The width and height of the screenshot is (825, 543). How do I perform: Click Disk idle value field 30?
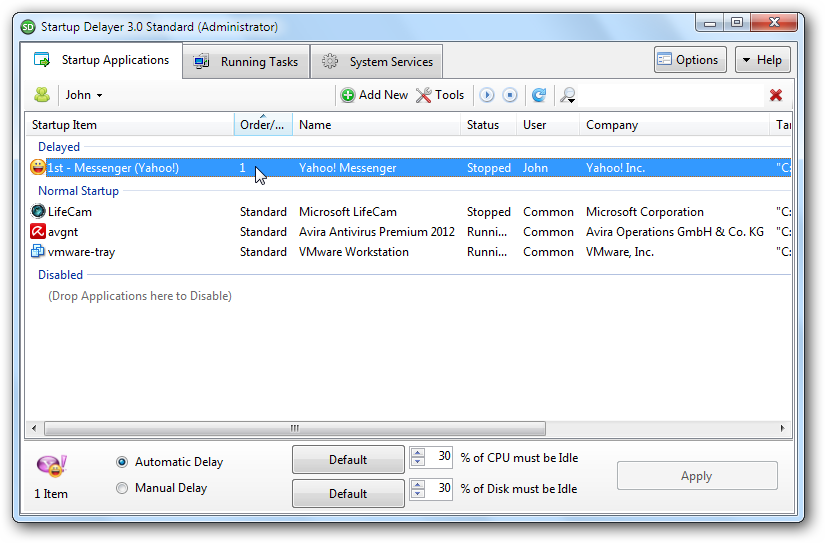click(439, 489)
